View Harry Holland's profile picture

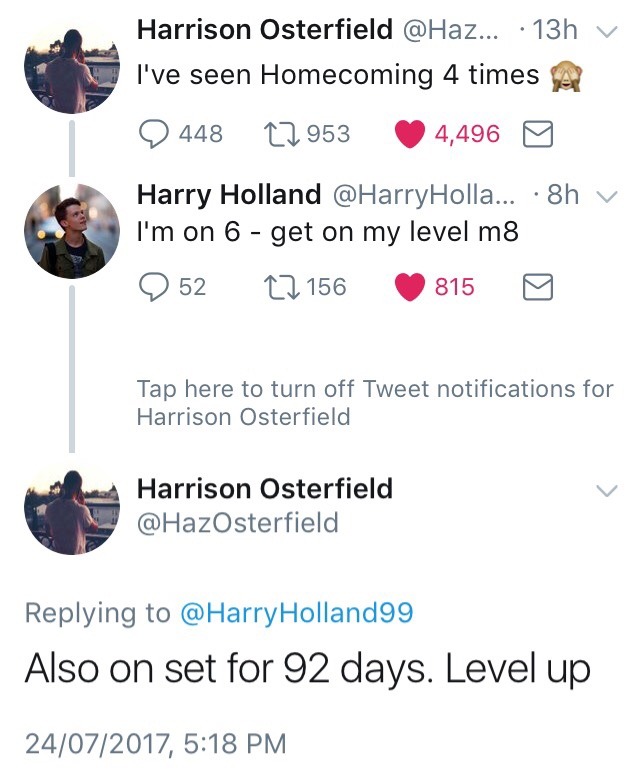[x=70, y=230]
